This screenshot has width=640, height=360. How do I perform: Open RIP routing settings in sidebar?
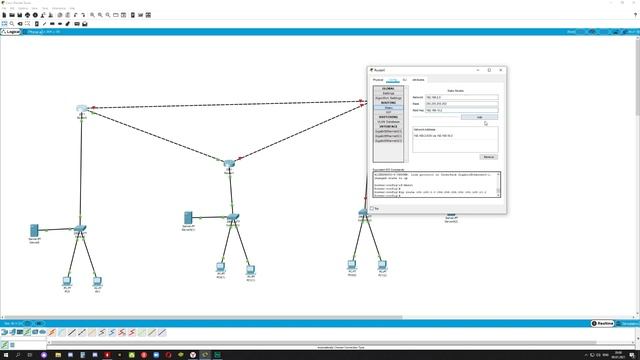(388, 112)
